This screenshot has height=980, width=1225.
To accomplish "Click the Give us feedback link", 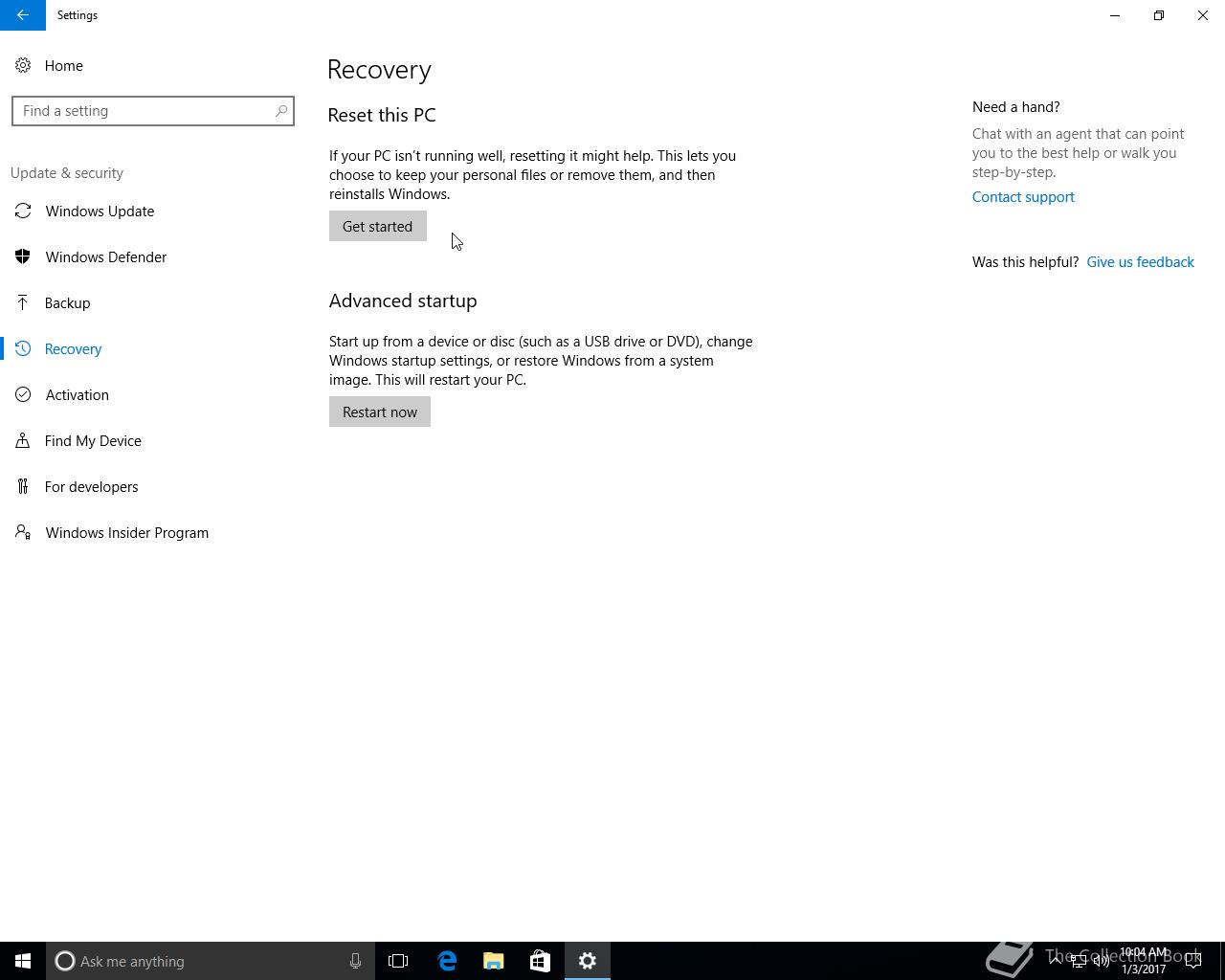I will click(1140, 261).
